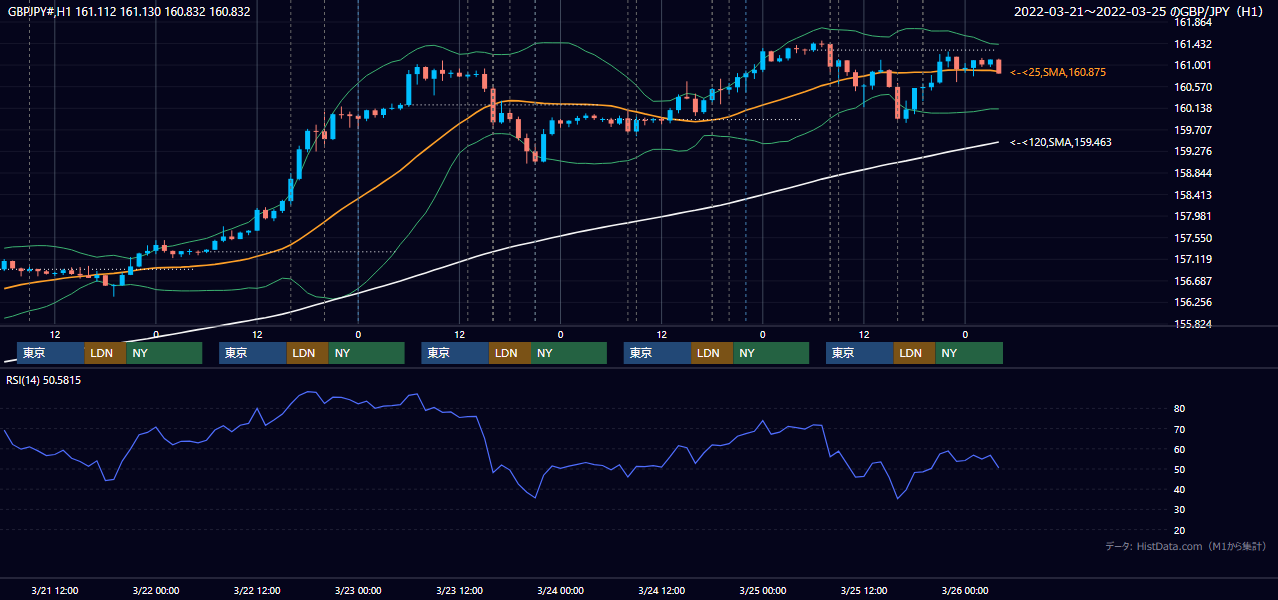The width and height of the screenshot is (1278, 600).
Task: Click price axis value 159.276
Action: pos(1193,151)
